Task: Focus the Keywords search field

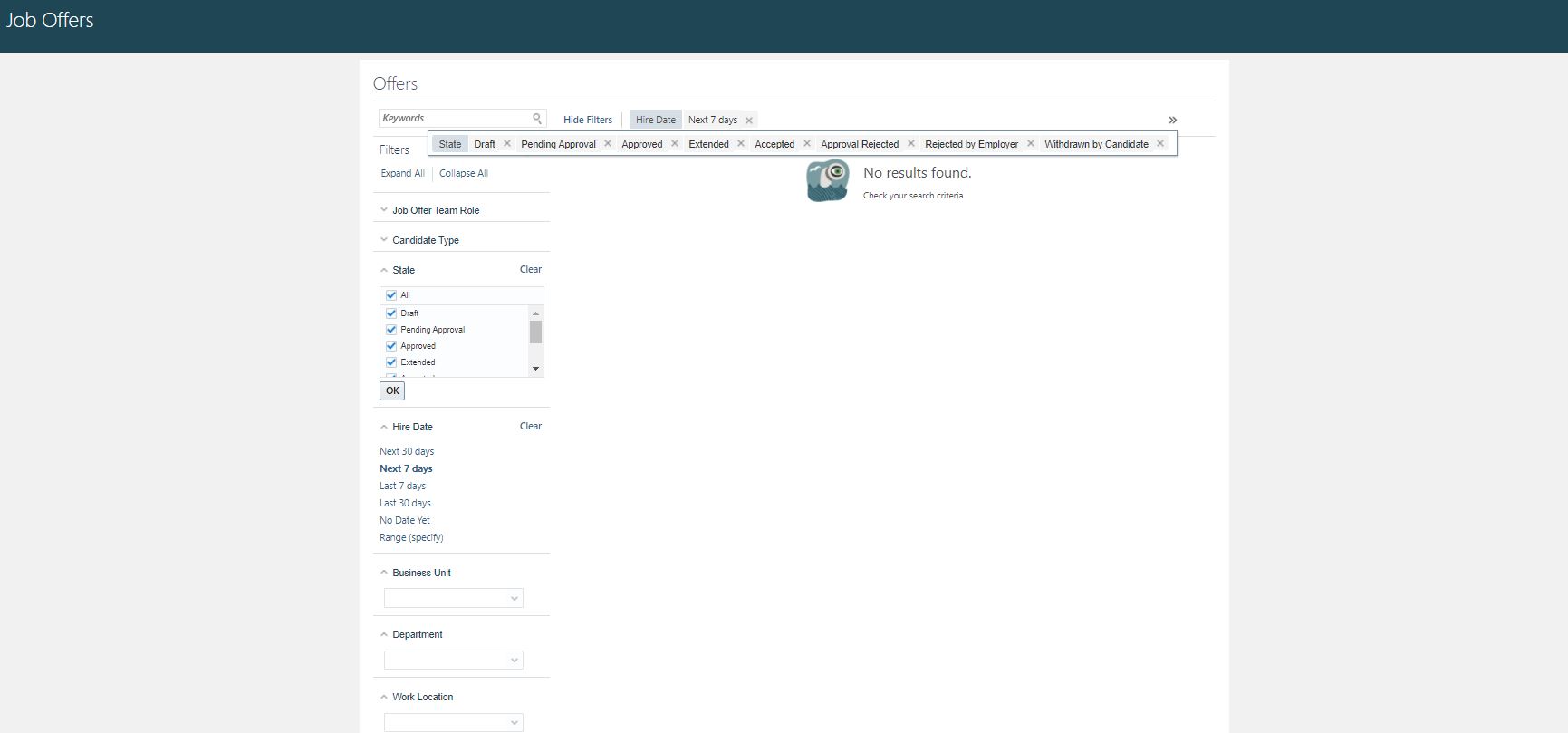Action: 455,119
